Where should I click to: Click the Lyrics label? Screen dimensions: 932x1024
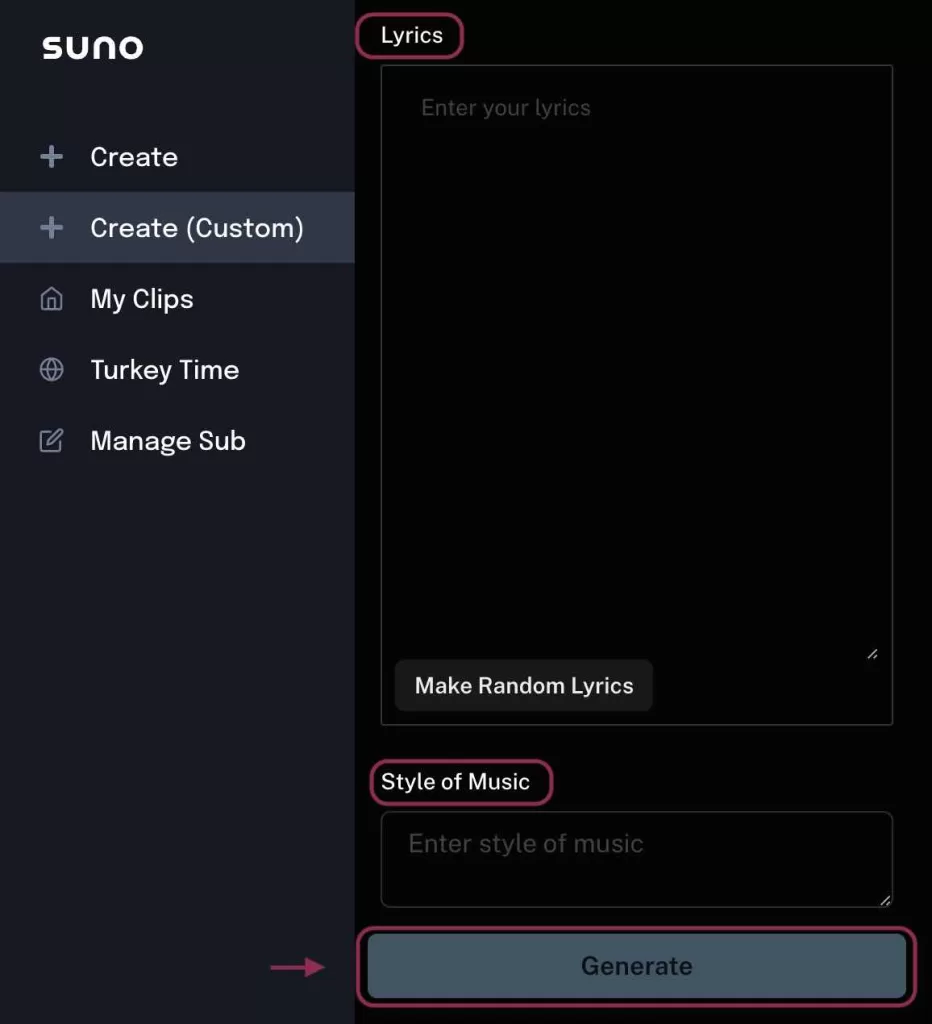pyautogui.click(x=411, y=35)
